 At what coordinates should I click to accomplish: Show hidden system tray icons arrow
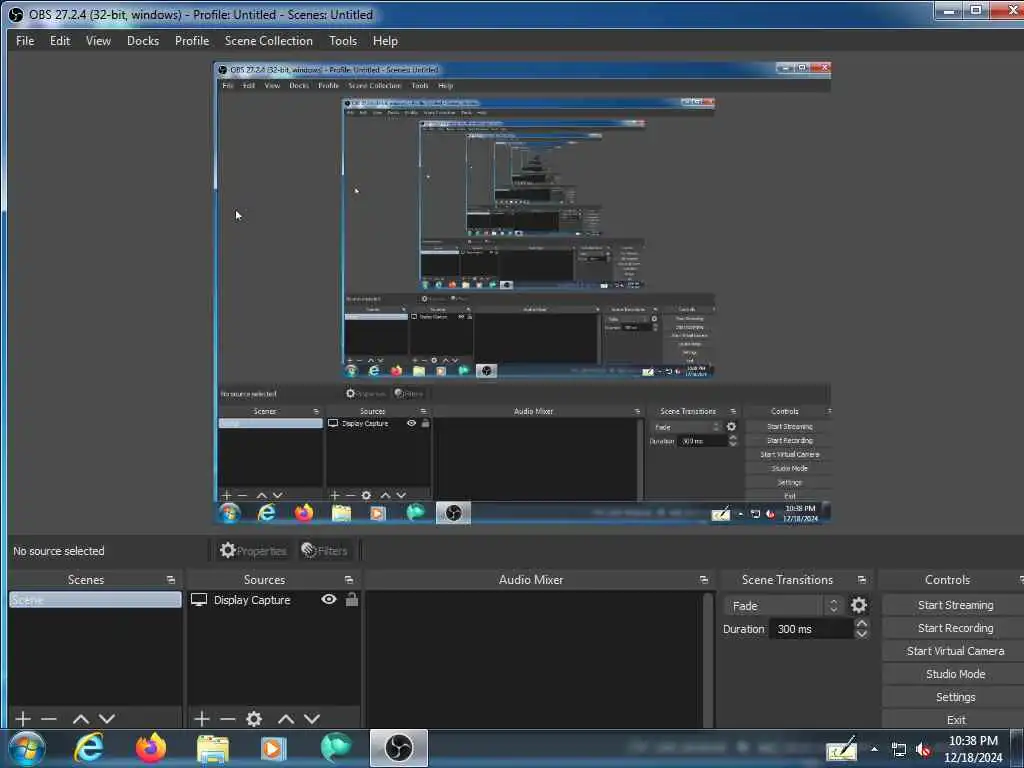point(874,750)
